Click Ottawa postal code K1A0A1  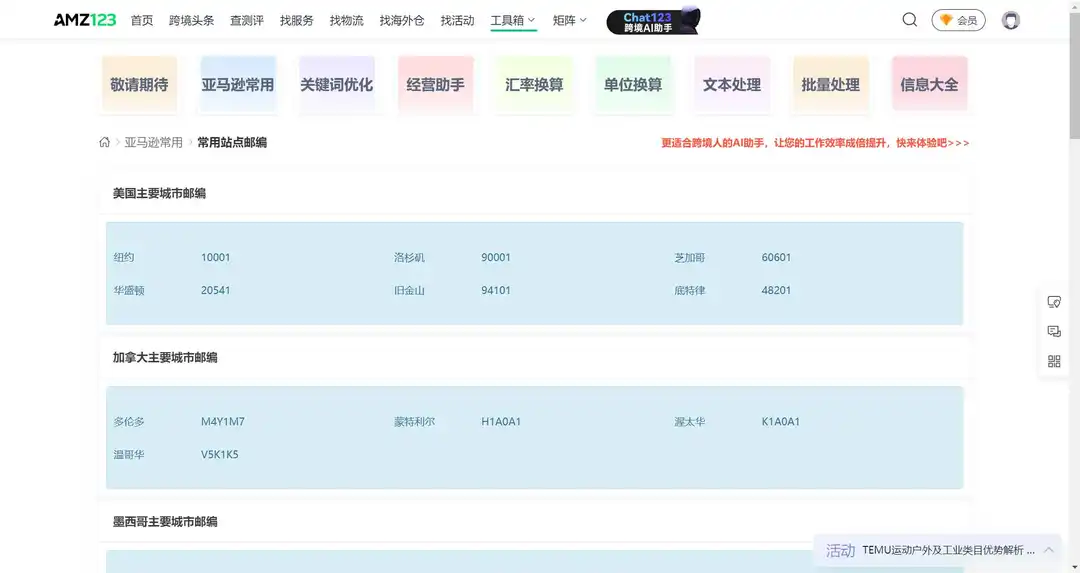[x=780, y=421]
